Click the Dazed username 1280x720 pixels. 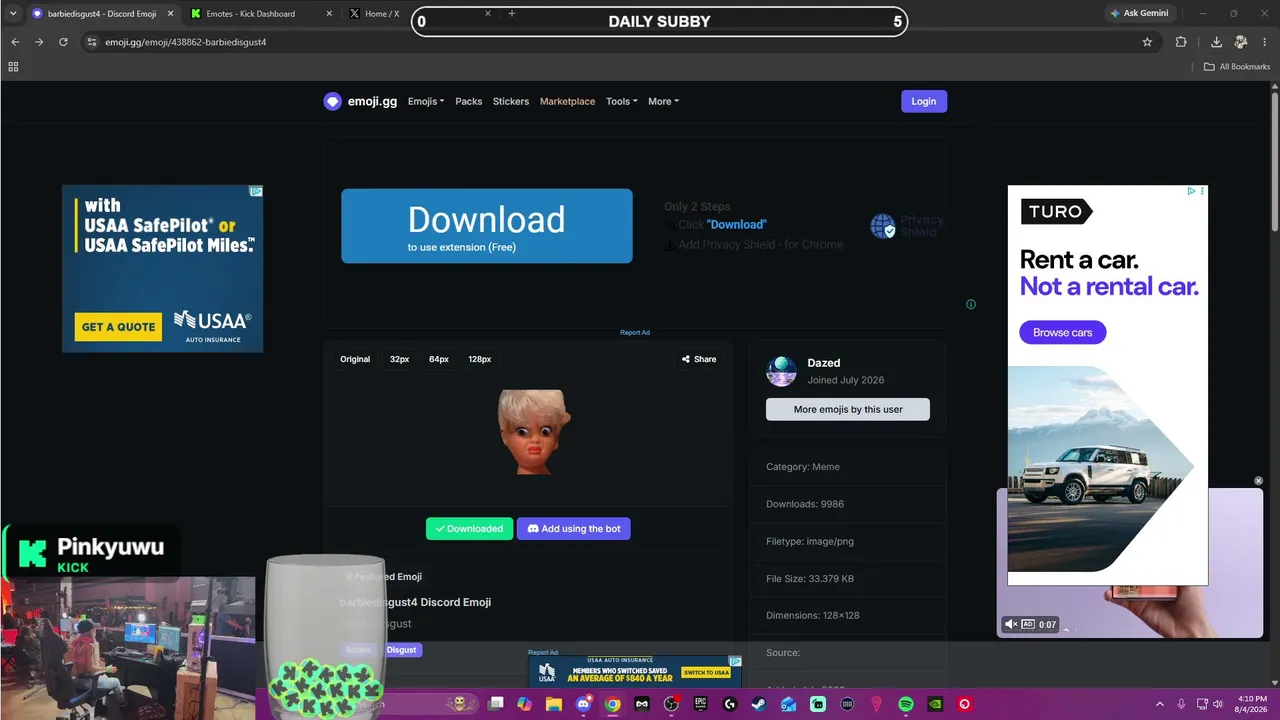coord(824,363)
